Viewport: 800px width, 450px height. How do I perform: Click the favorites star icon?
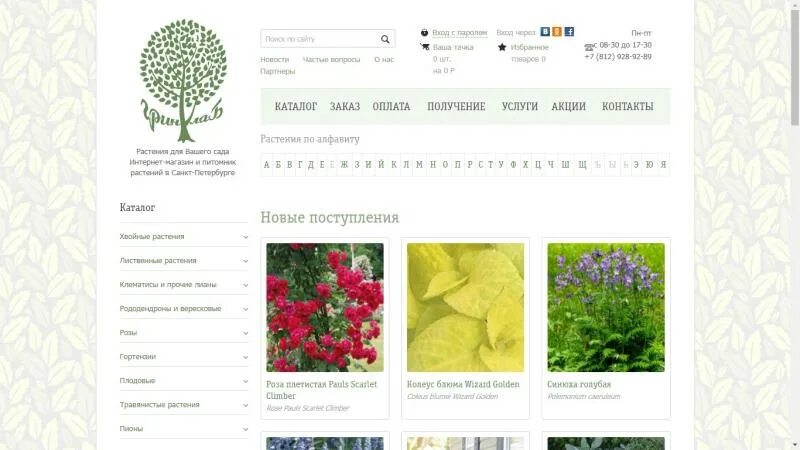click(502, 47)
